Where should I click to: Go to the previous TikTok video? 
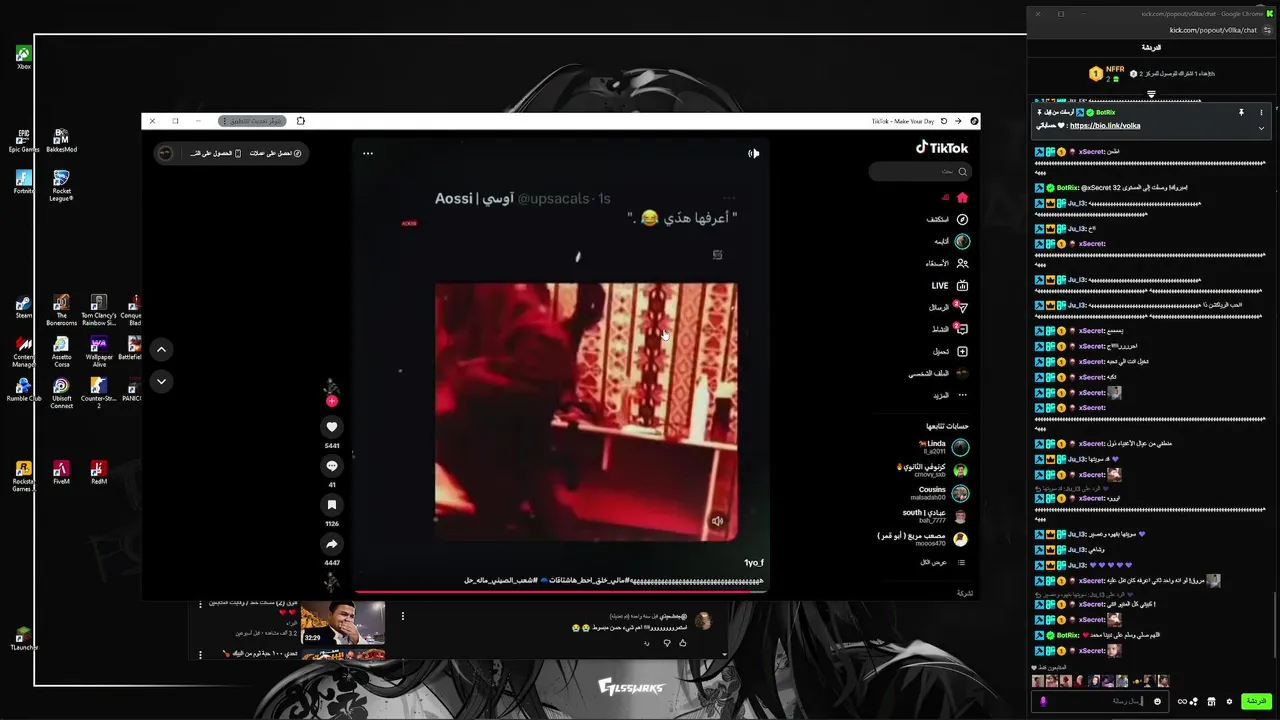point(161,349)
